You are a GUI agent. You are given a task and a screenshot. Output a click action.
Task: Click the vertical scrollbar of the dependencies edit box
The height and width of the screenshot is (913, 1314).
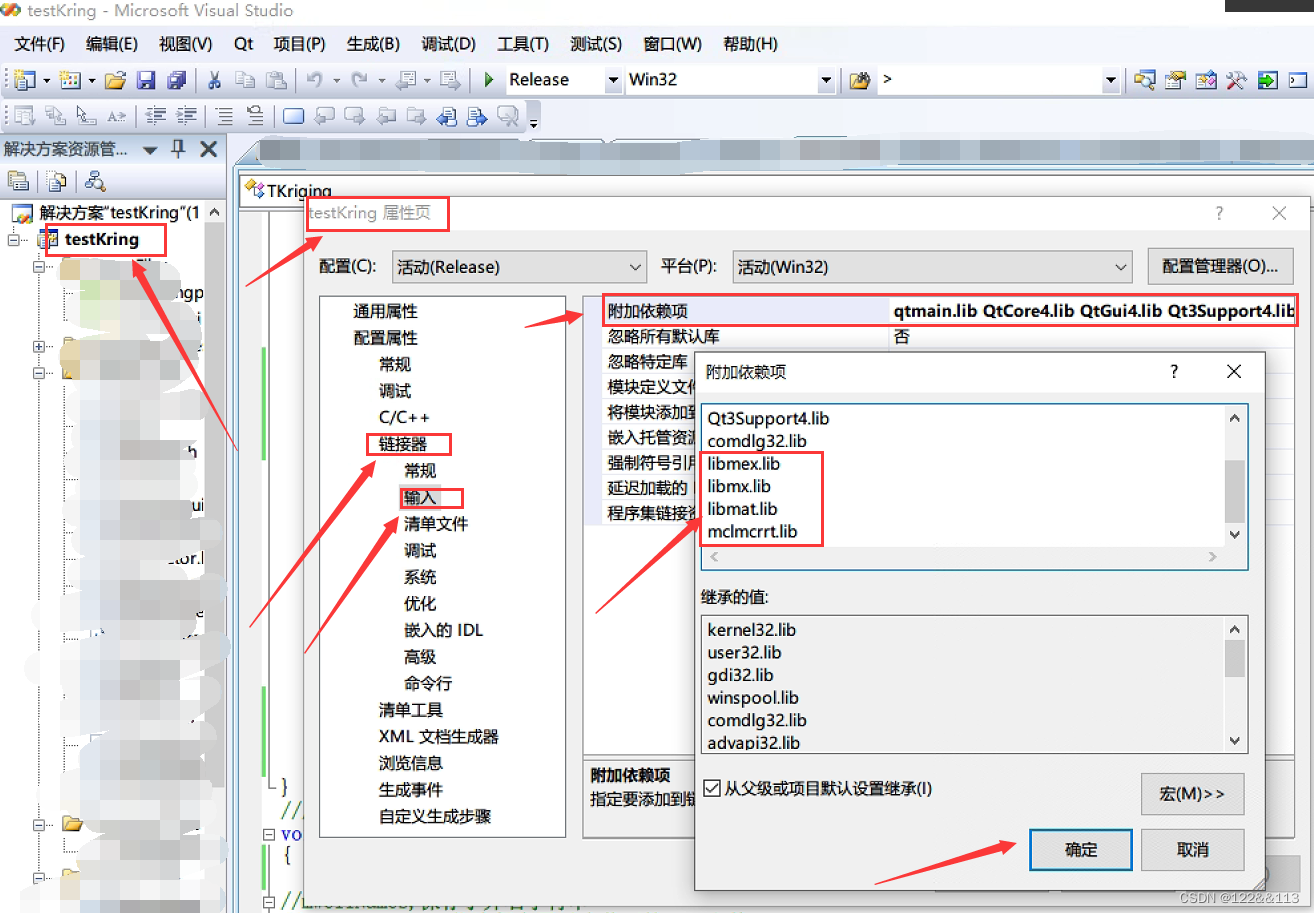click(x=1236, y=476)
